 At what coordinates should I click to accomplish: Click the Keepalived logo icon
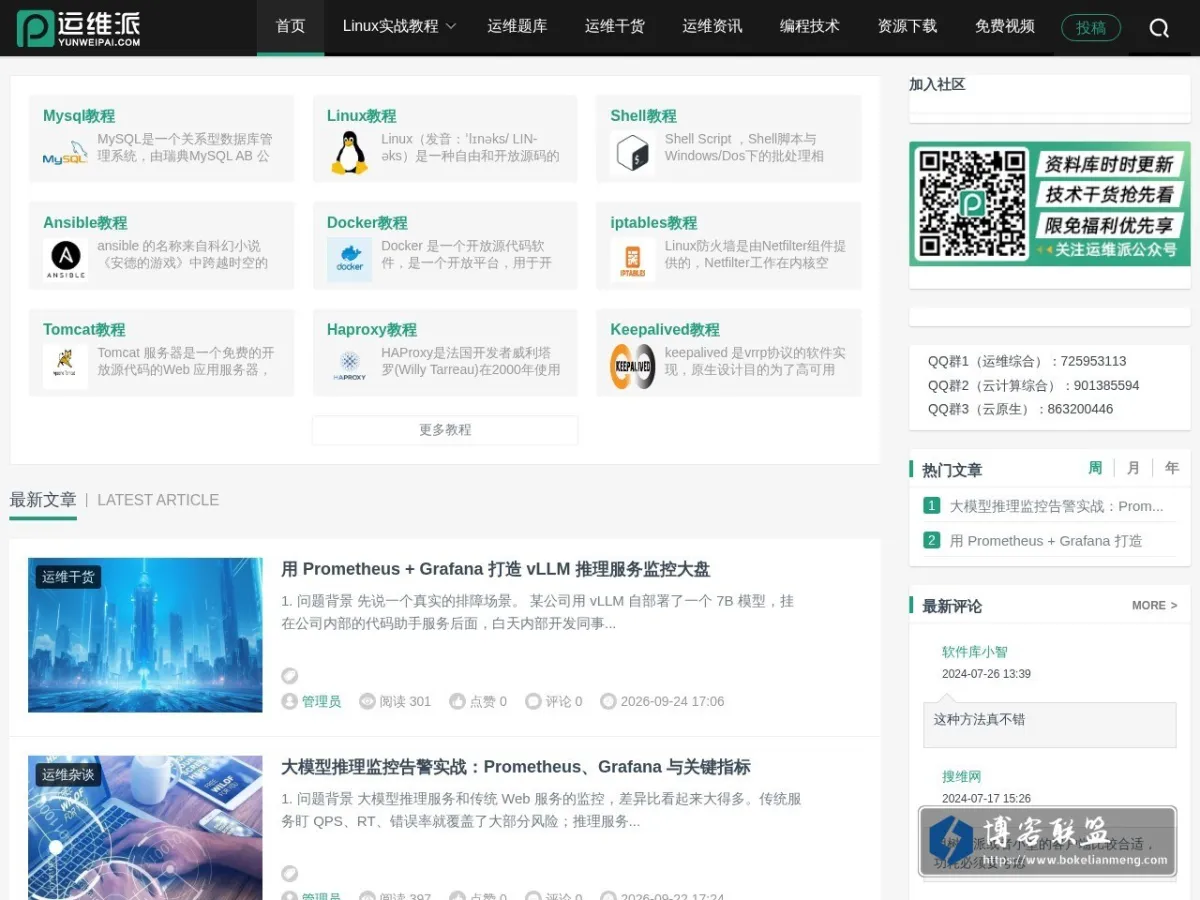[x=633, y=367]
